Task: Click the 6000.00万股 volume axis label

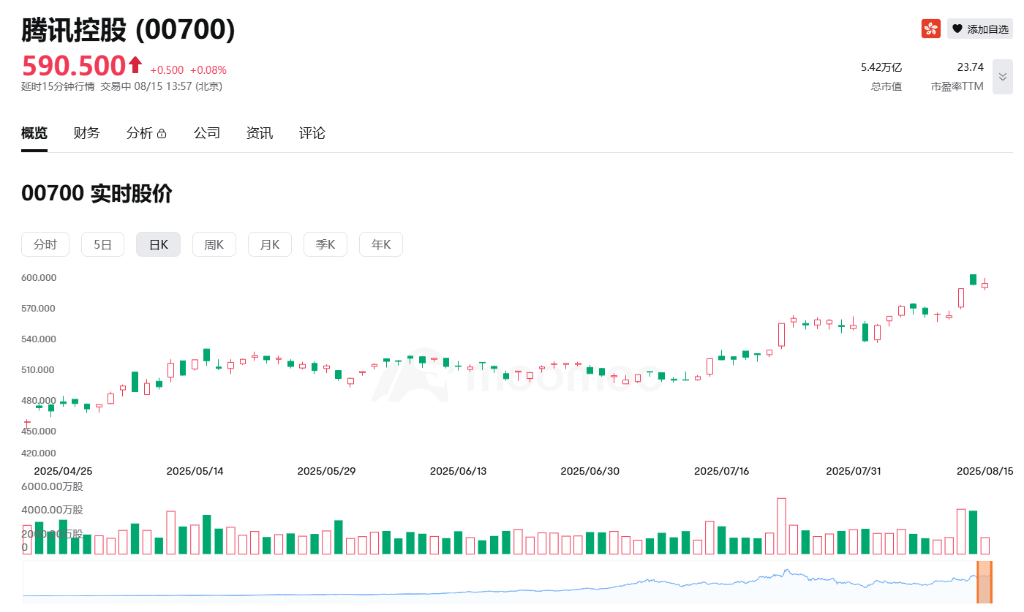Action: tap(52, 487)
